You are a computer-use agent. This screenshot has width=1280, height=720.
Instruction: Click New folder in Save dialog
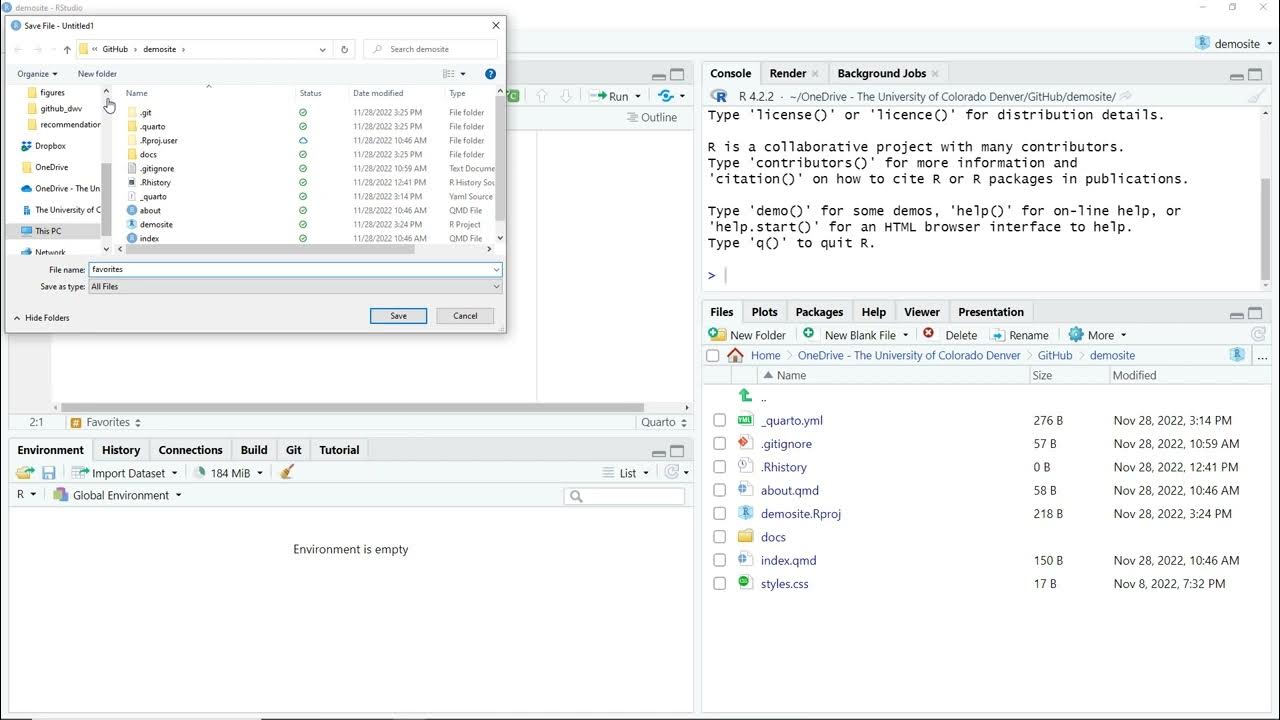pyautogui.click(x=97, y=74)
